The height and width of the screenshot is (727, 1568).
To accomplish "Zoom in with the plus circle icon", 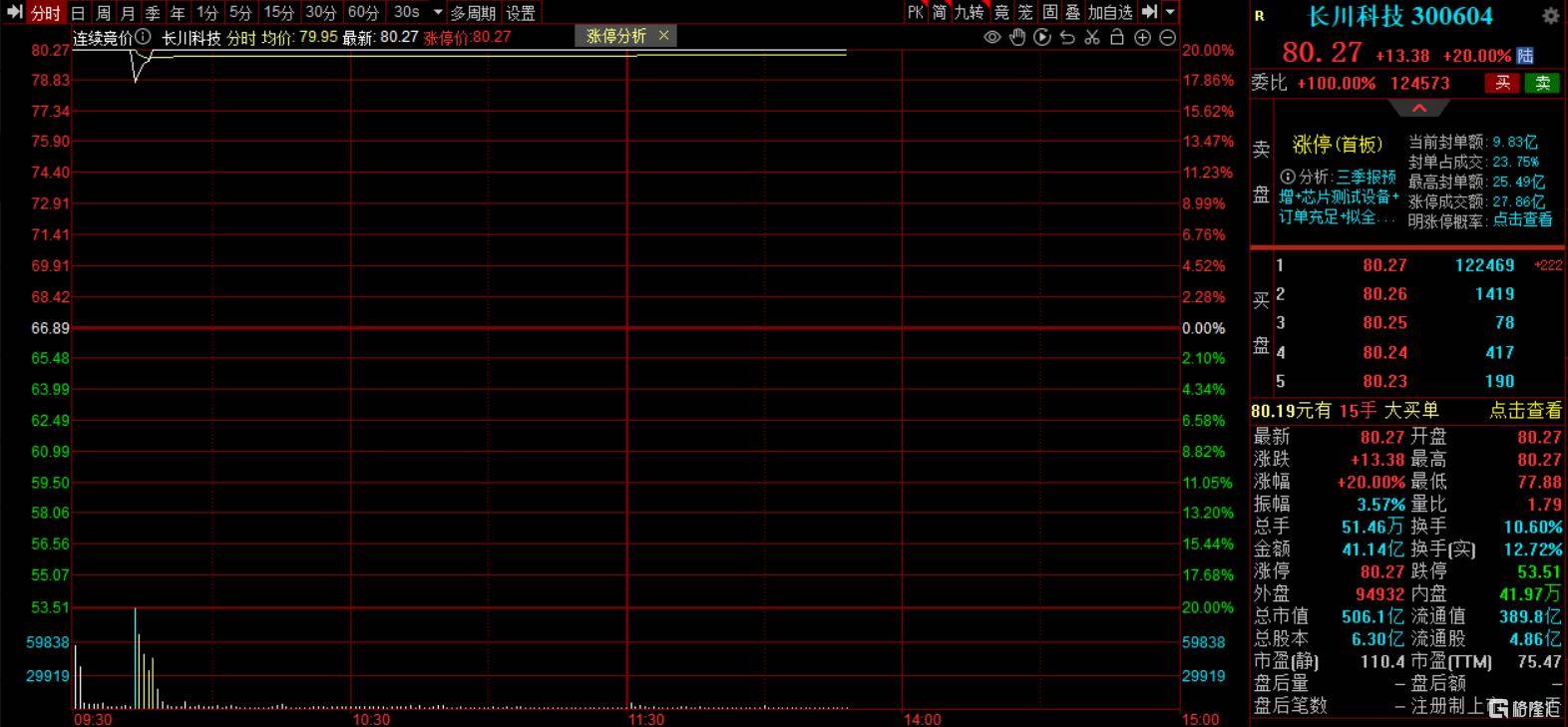I will pos(1142,37).
